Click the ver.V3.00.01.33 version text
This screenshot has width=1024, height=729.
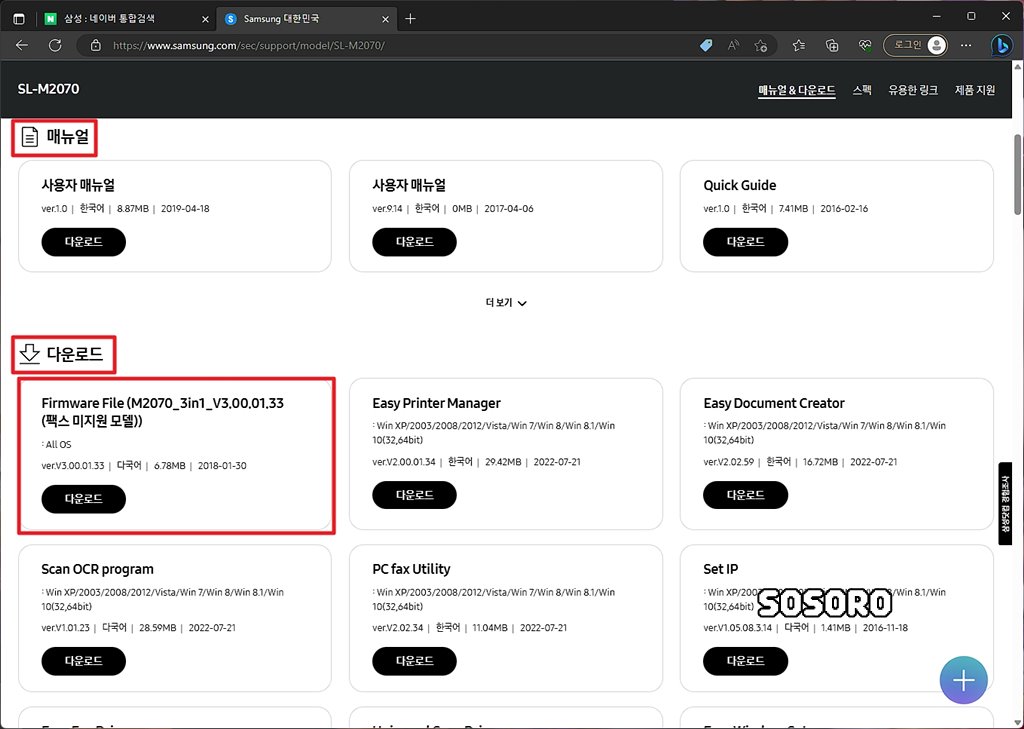pos(72,466)
